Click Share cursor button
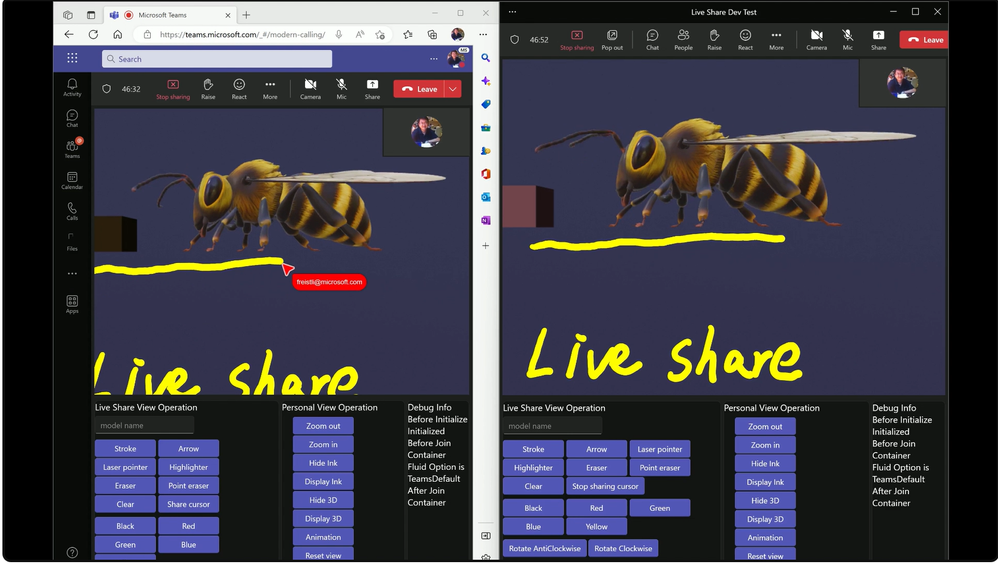The width and height of the screenshot is (998, 564). (x=188, y=504)
